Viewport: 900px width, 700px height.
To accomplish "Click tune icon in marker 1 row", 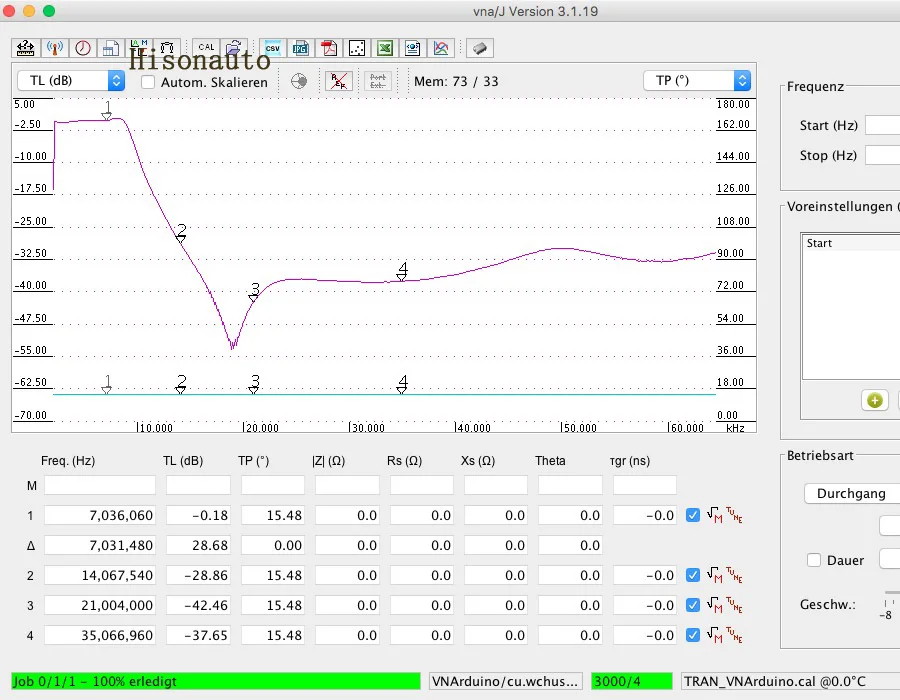I will [x=734, y=515].
